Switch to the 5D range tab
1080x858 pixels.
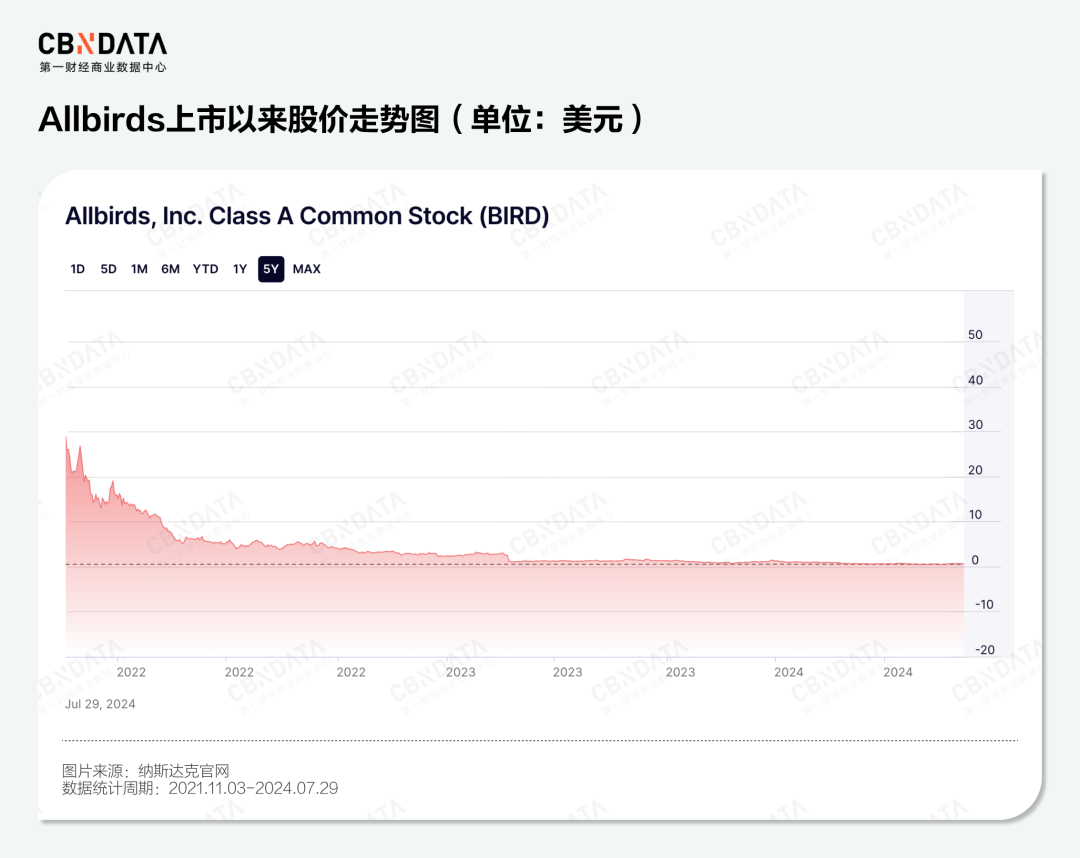tap(108, 269)
